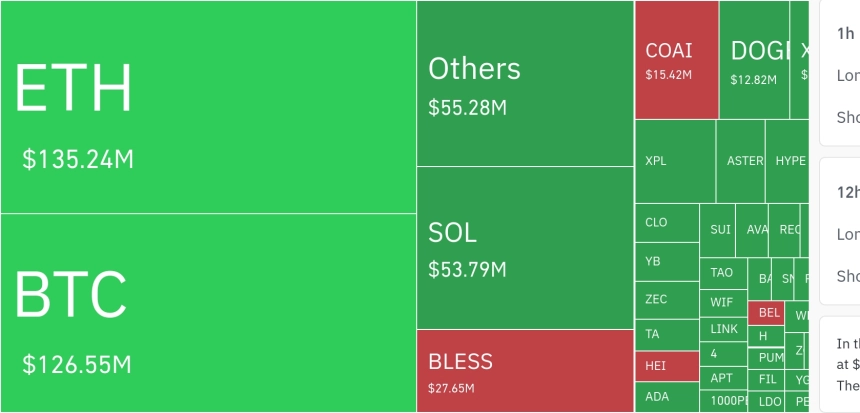Open the Others $55.28M tile
This screenshot has height=413, width=860.
pyautogui.click(x=525, y=84)
